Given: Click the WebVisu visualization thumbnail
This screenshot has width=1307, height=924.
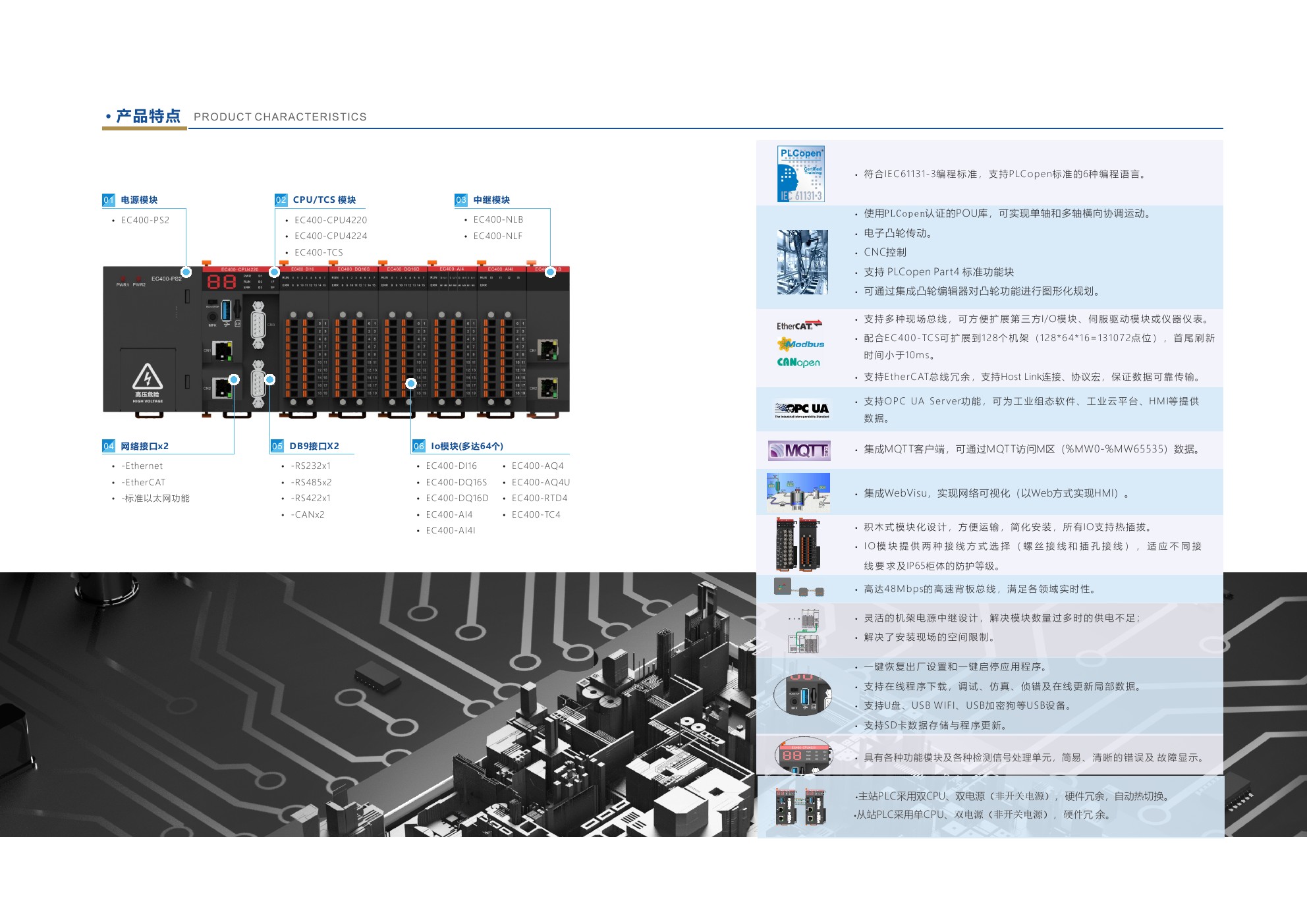Looking at the screenshot, I should tap(798, 492).
